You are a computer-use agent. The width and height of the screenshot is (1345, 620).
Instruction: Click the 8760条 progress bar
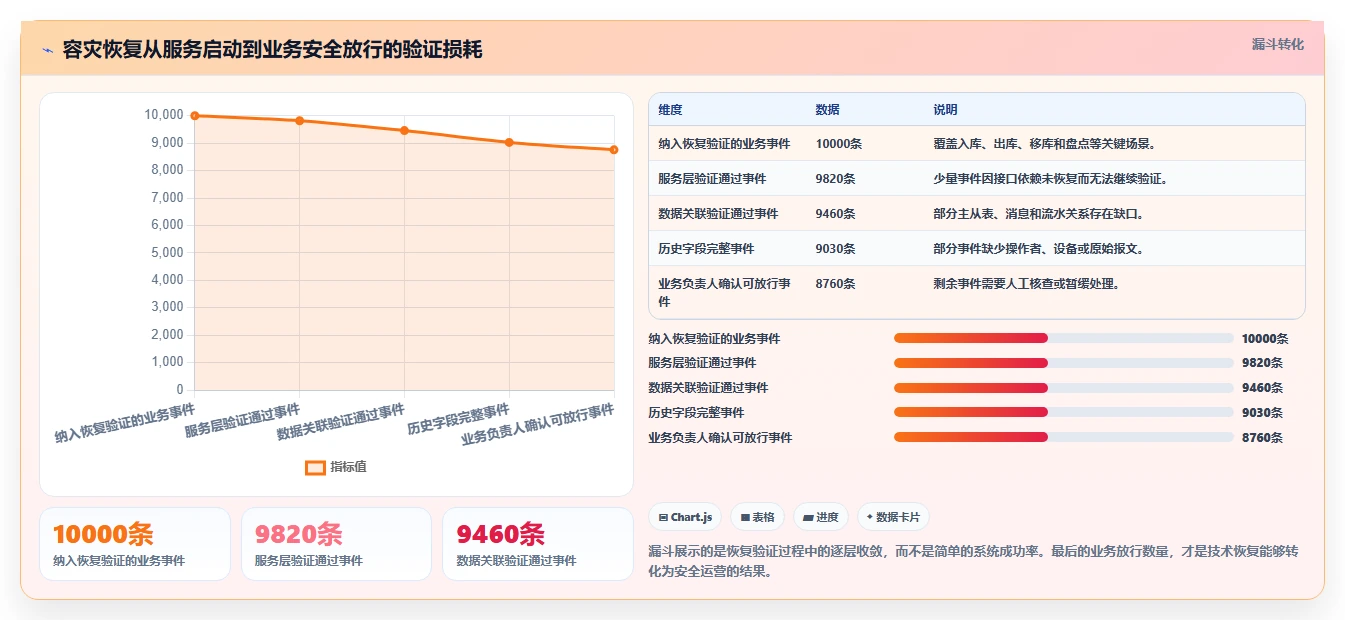tap(1064, 437)
